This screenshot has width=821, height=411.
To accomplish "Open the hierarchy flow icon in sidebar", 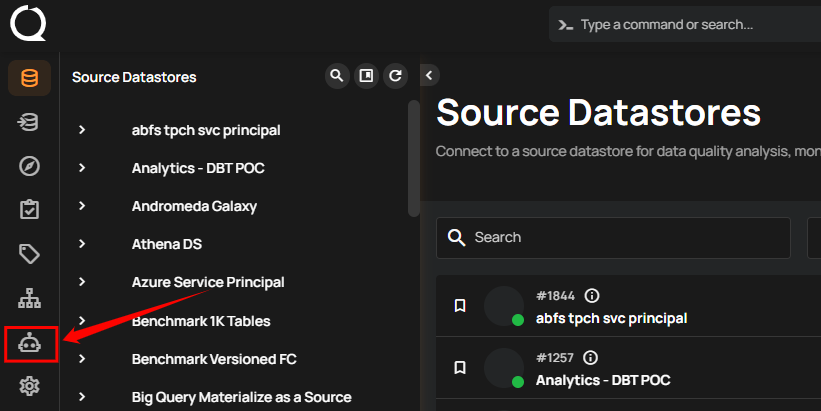I will coord(29,298).
